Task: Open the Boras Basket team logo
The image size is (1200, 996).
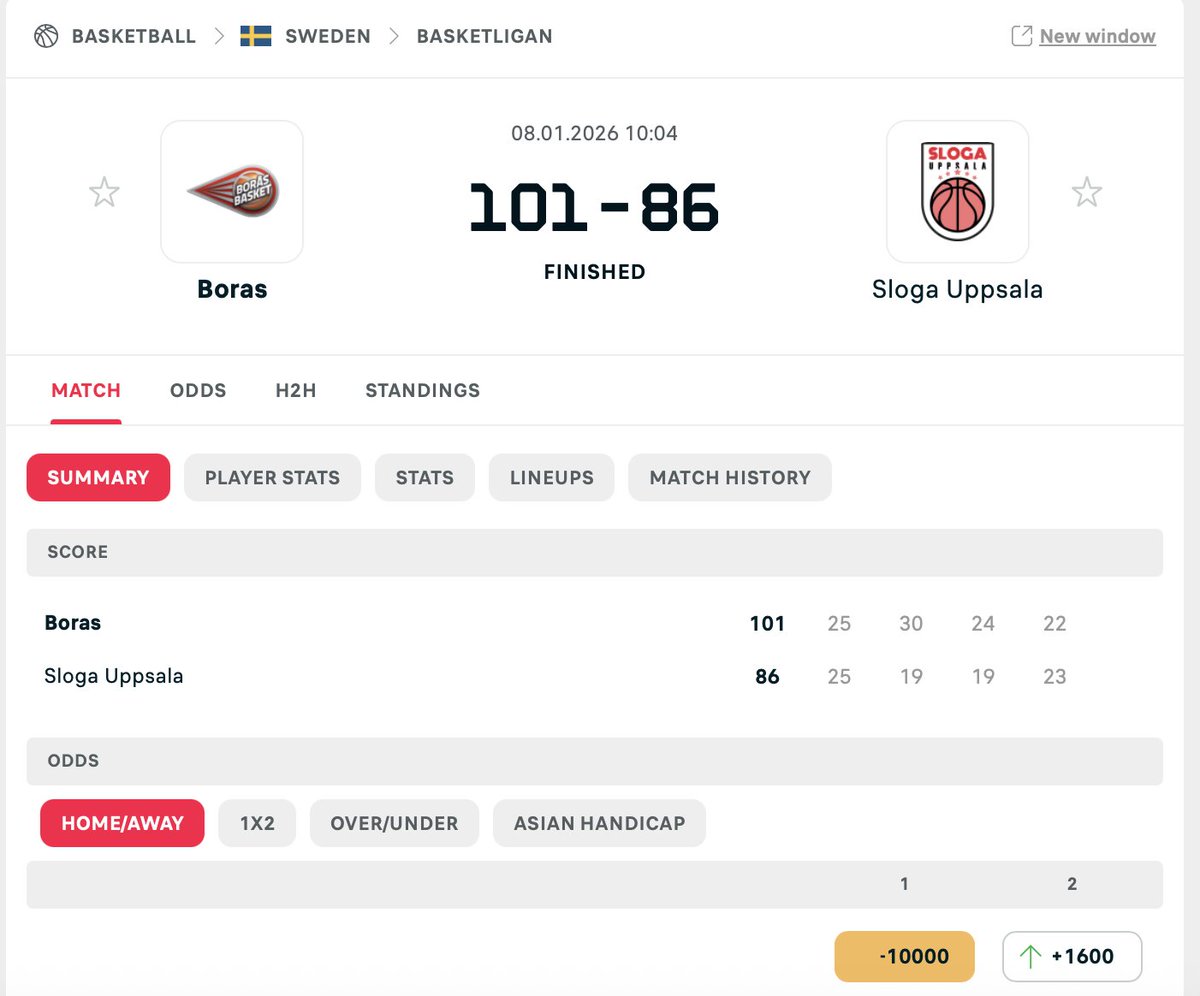Action: tap(232, 192)
